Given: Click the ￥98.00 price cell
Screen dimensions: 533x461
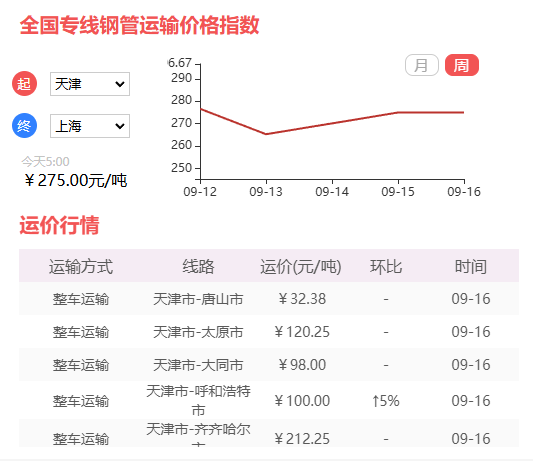Looking at the screenshot, I should 302,365.
